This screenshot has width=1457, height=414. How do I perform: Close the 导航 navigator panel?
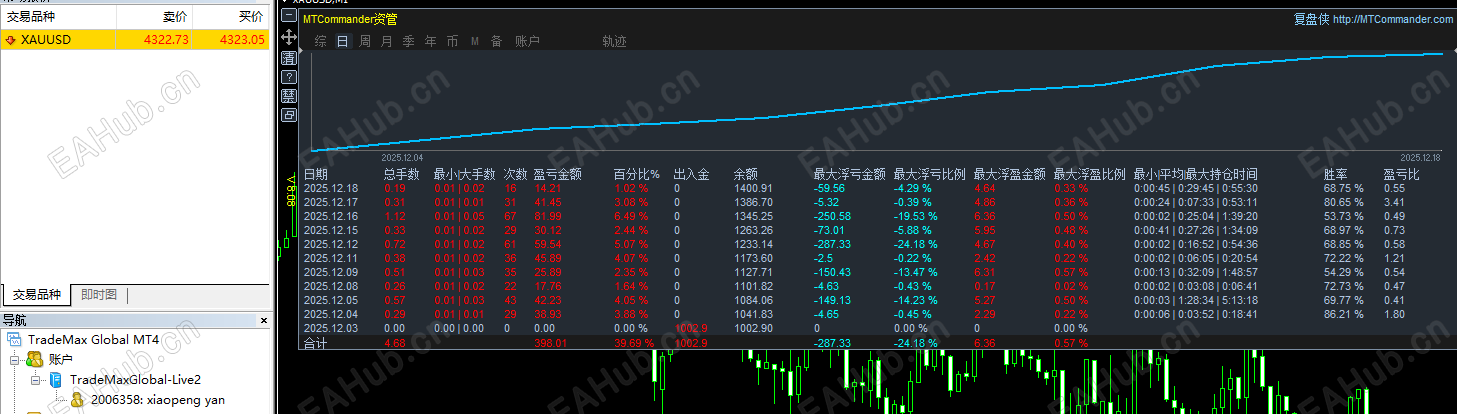263,321
